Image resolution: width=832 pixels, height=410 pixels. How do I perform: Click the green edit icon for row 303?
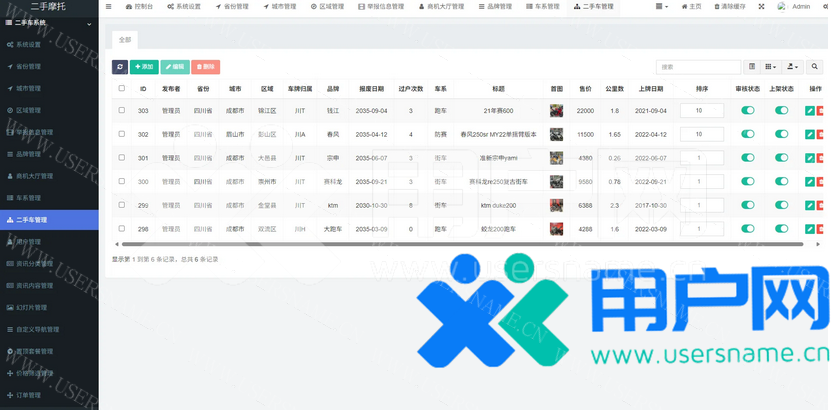[809, 111]
